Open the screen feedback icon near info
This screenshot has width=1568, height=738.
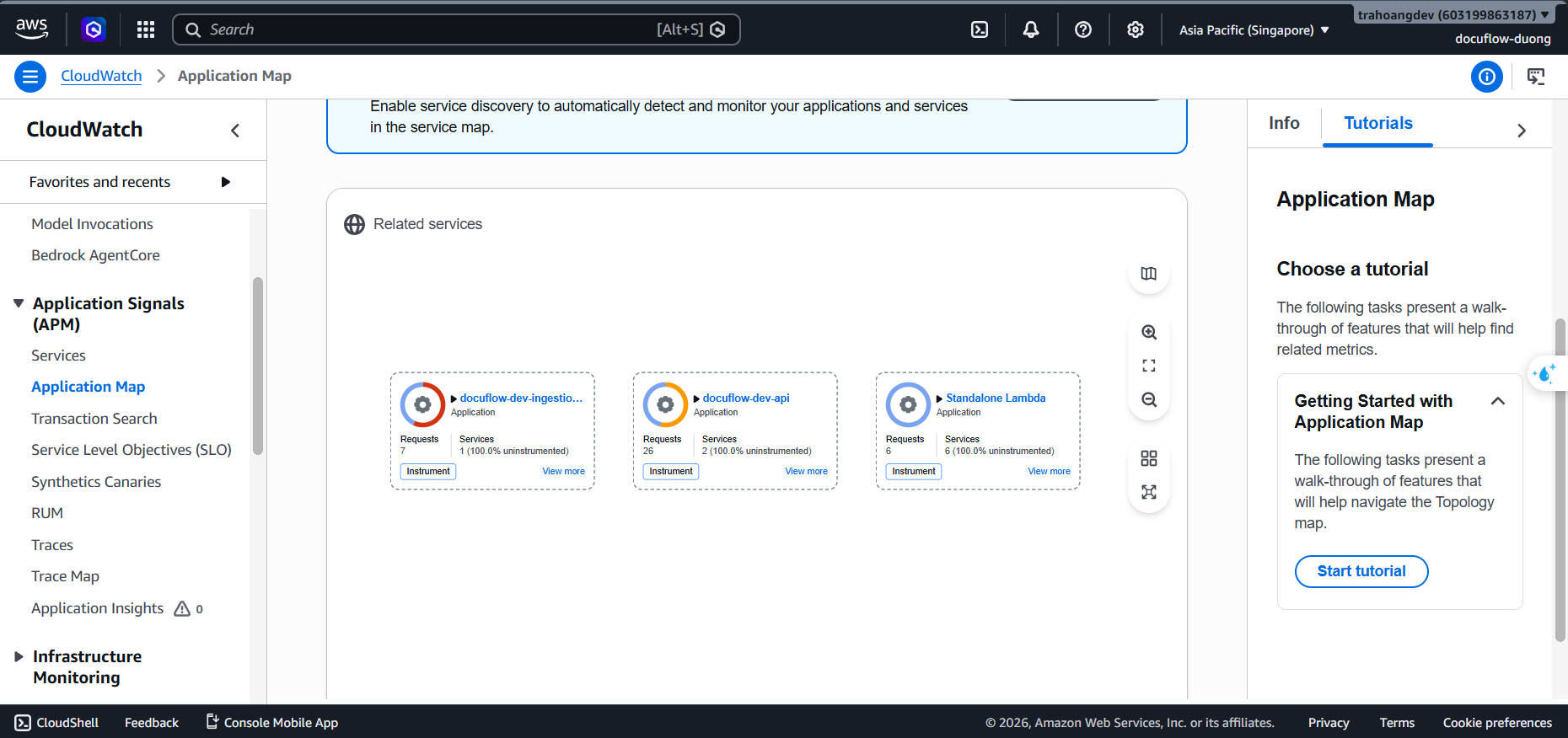(x=1536, y=77)
